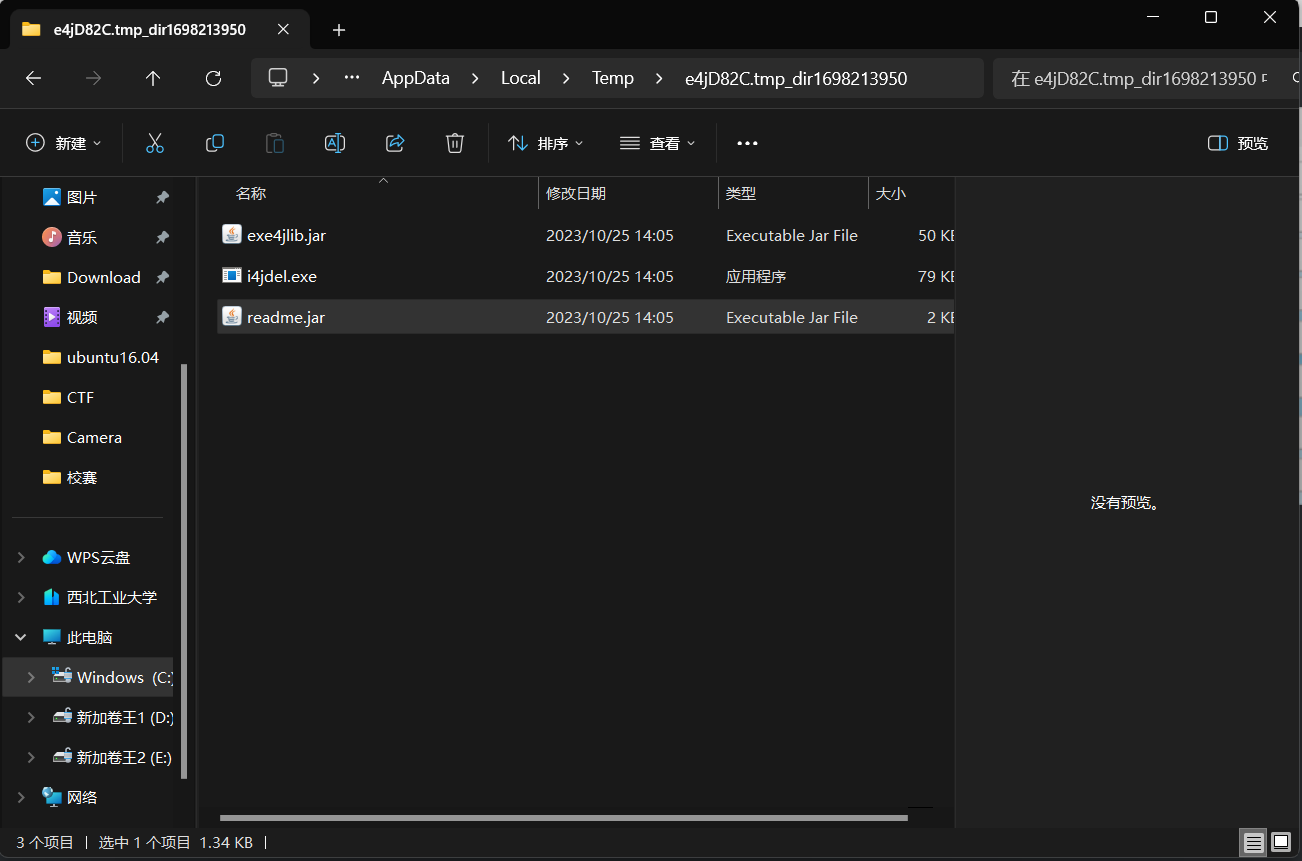Open 音乐 in the navigation pane
The image size is (1302, 861).
click(x=82, y=238)
